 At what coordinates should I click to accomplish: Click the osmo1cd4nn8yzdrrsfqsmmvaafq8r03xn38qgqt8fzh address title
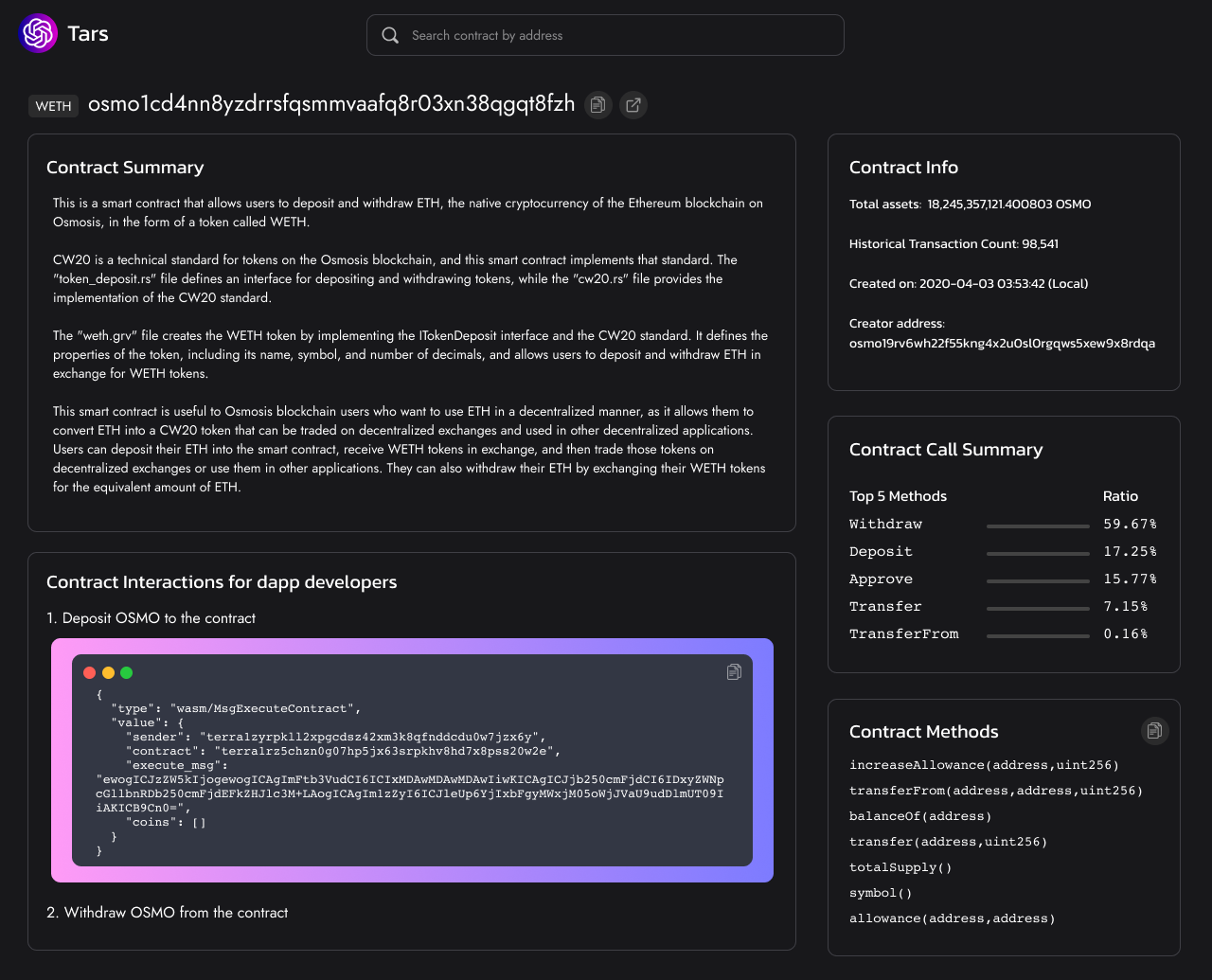point(331,104)
